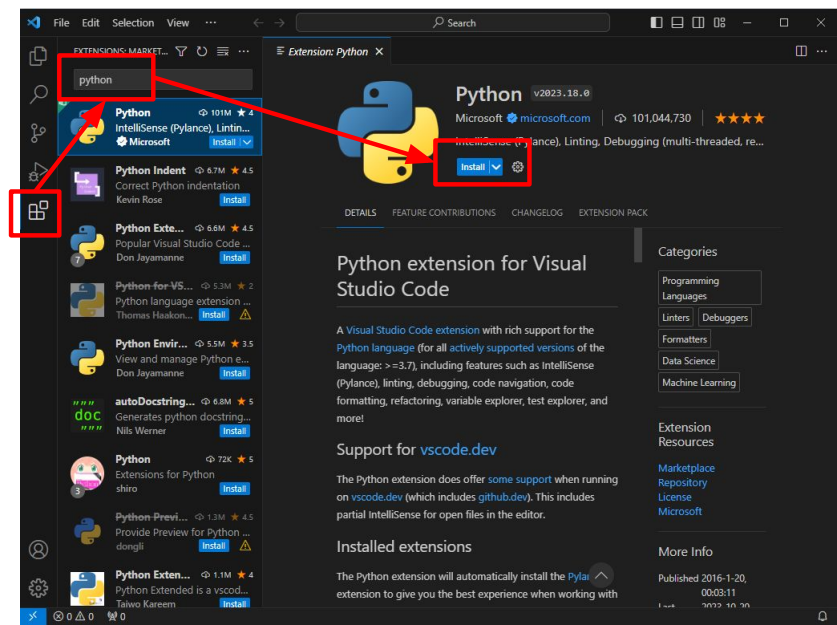
Task: Refresh the extensions list
Action: click(202, 51)
